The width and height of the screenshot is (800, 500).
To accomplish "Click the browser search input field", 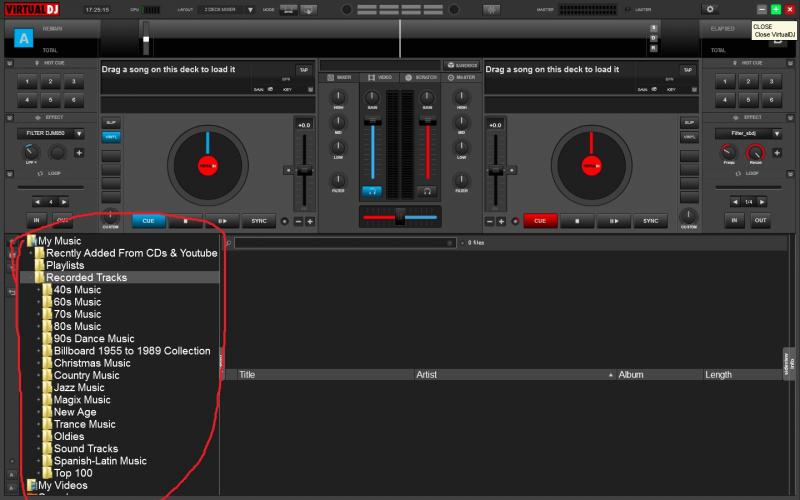I will pyautogui.click(x=345, y=243).
